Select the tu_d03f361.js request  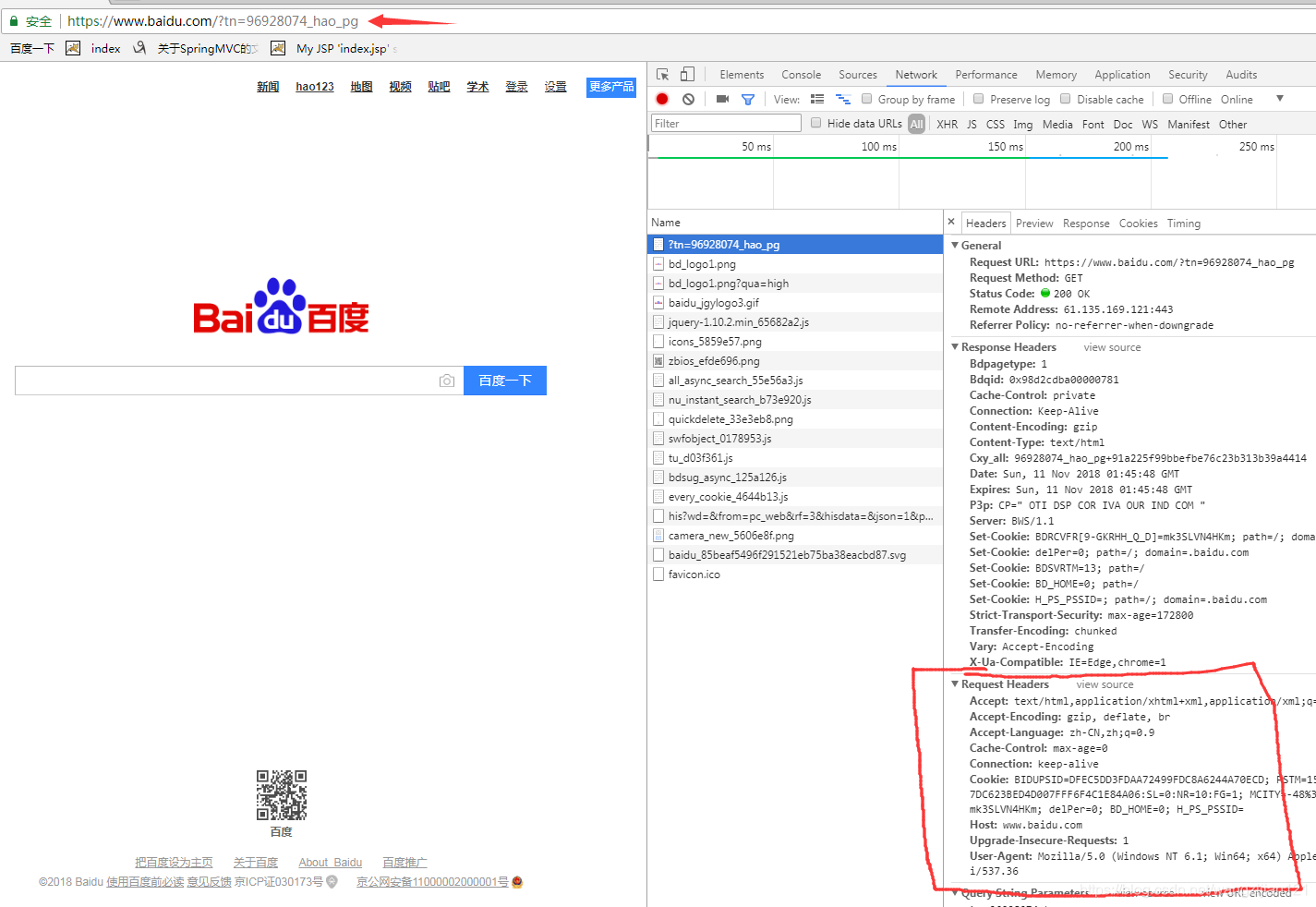click(795, 458)
